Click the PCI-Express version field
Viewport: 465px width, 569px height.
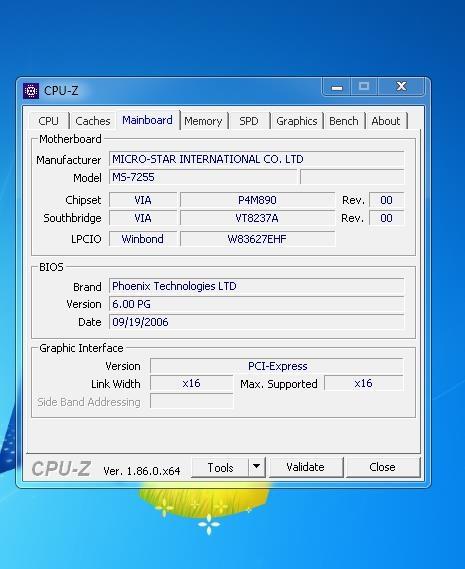(277, 366)
